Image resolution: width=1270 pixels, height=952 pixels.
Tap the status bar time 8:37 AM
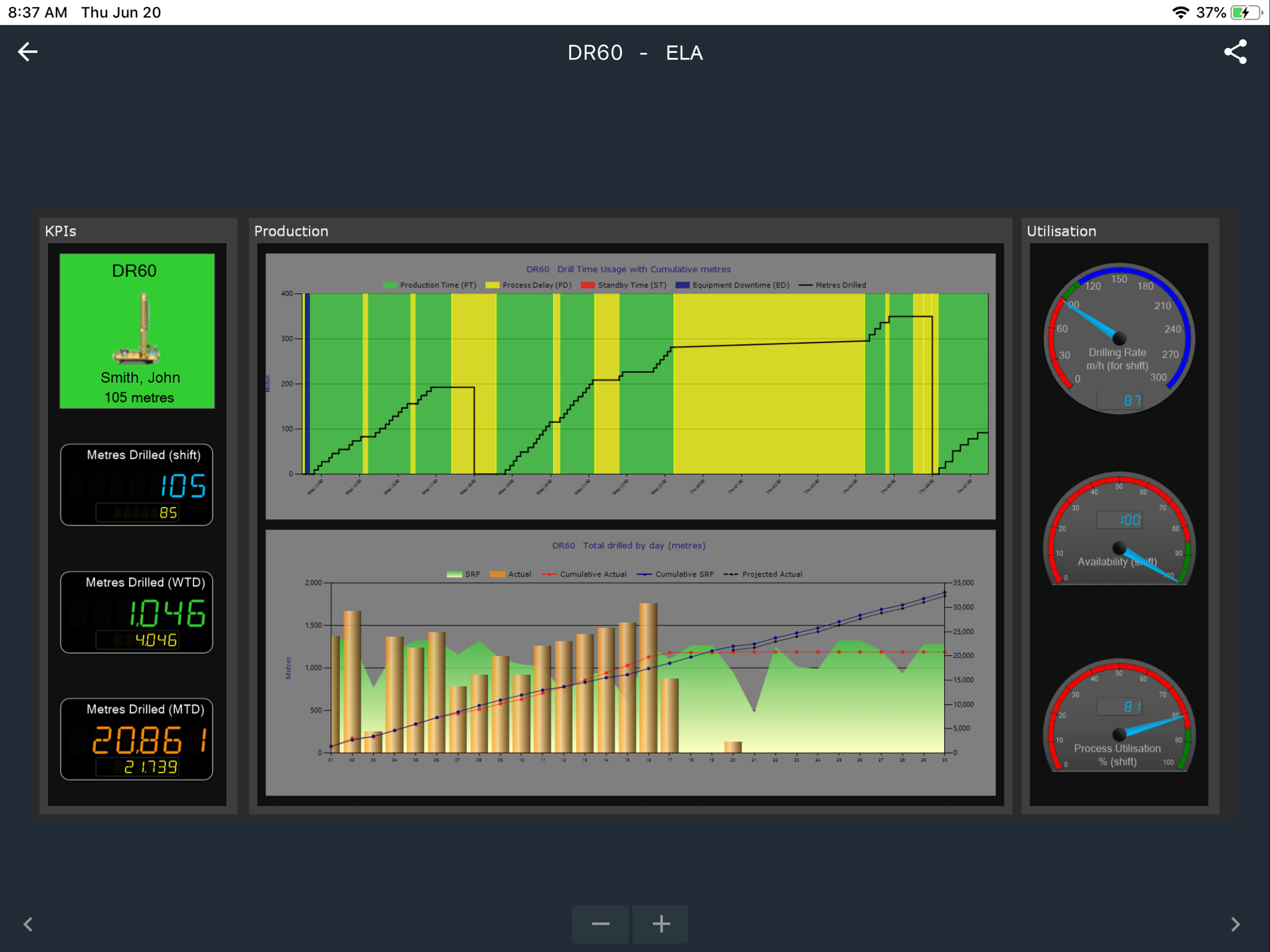(x=37, y=13)
